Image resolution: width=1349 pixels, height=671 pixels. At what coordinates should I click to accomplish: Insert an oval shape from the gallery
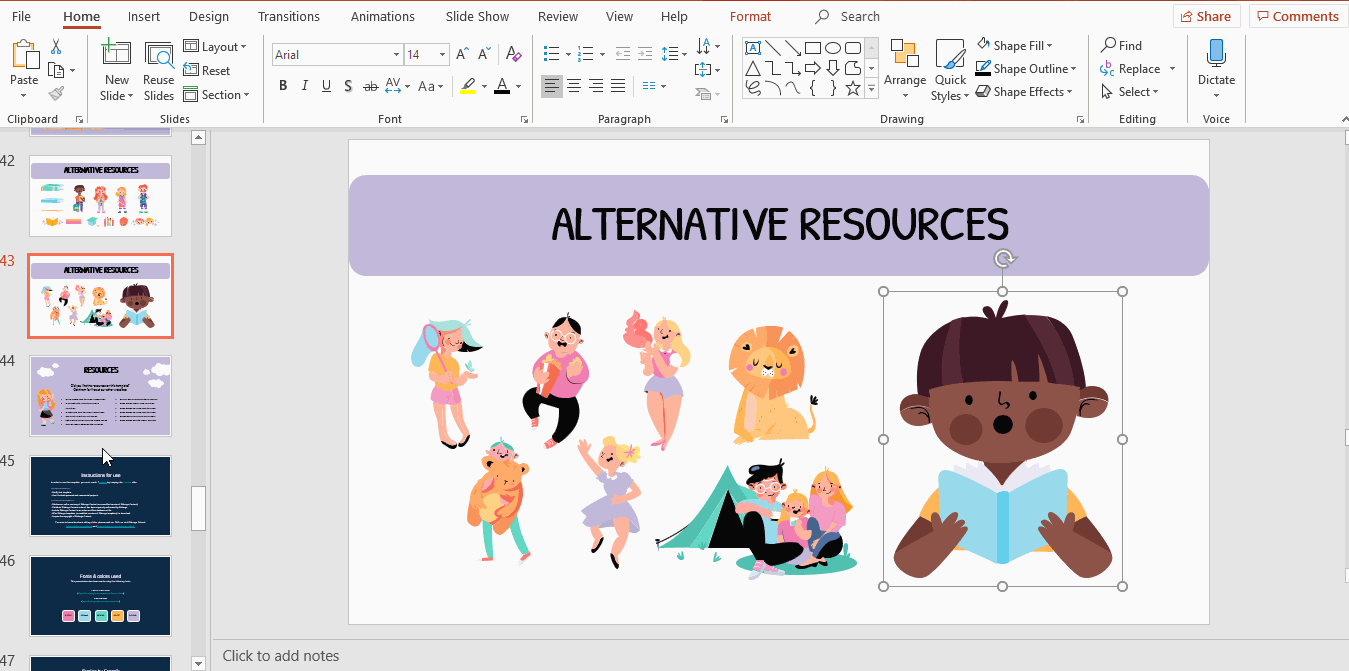831,47
